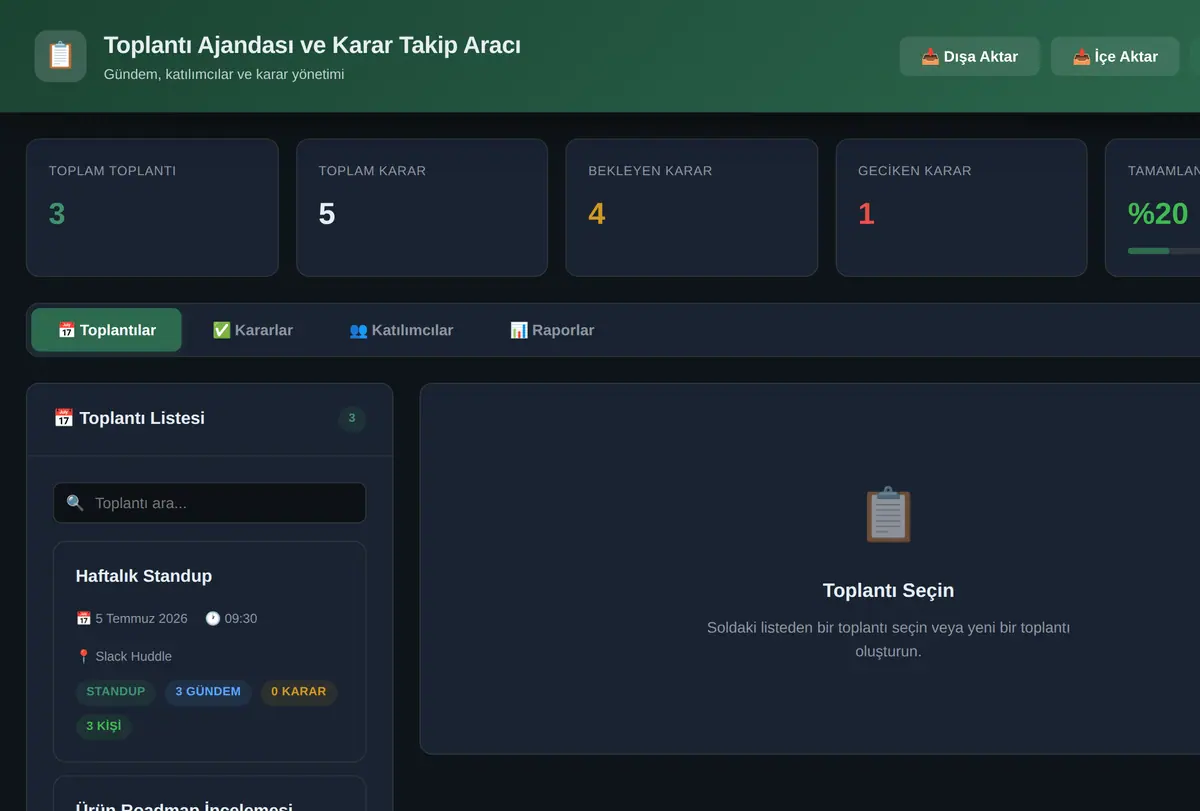Click the calendar icon beside 5 Temmuz 2026
The height and width of the screenshot is (811, 1200).
tap(84, 619)
